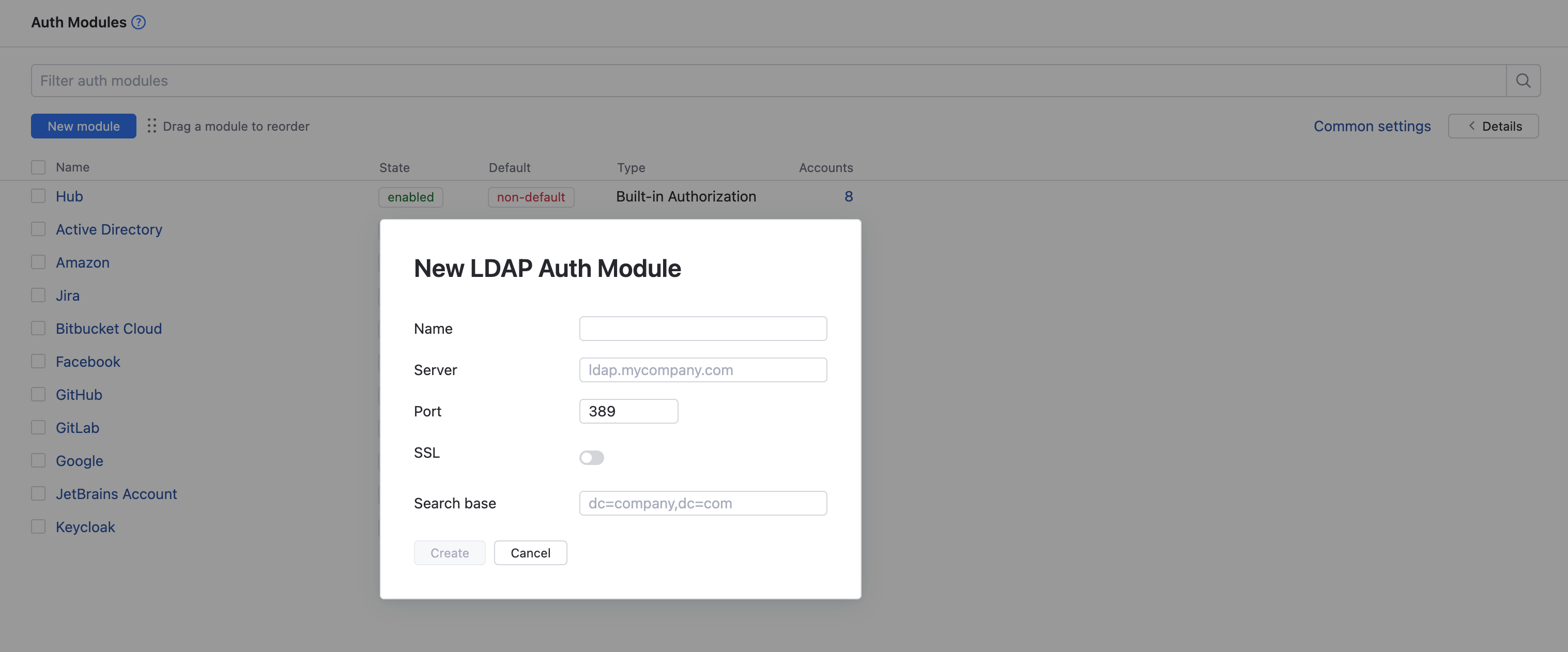
Task: Open the Auth Modules help icon
Action: [x=138, y=22]
